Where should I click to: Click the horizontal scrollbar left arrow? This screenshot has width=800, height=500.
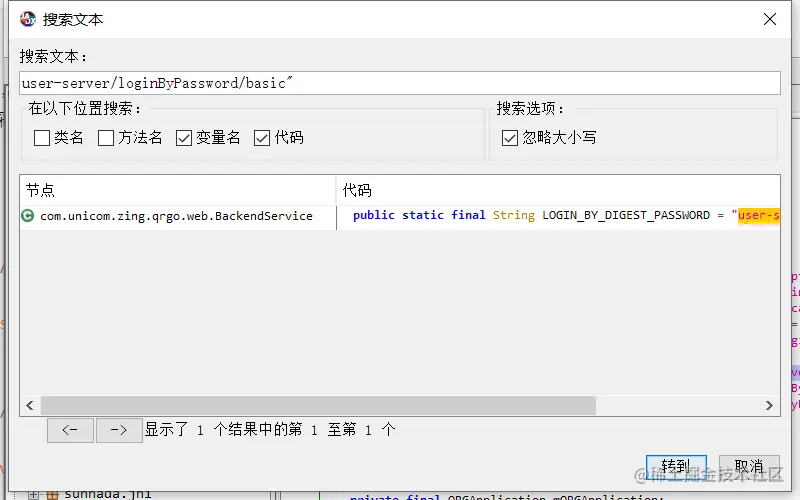coord(30,406)
